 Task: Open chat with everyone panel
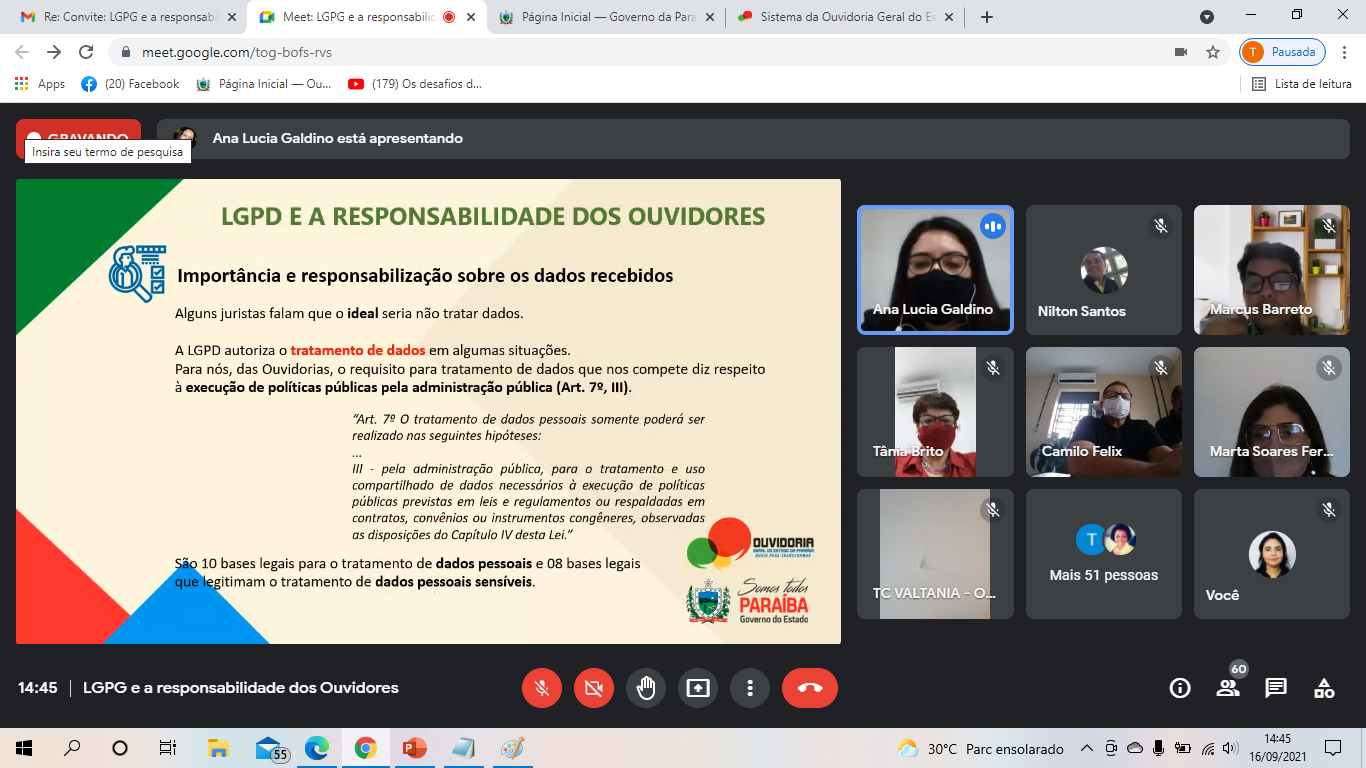[x=1276, y=688]
